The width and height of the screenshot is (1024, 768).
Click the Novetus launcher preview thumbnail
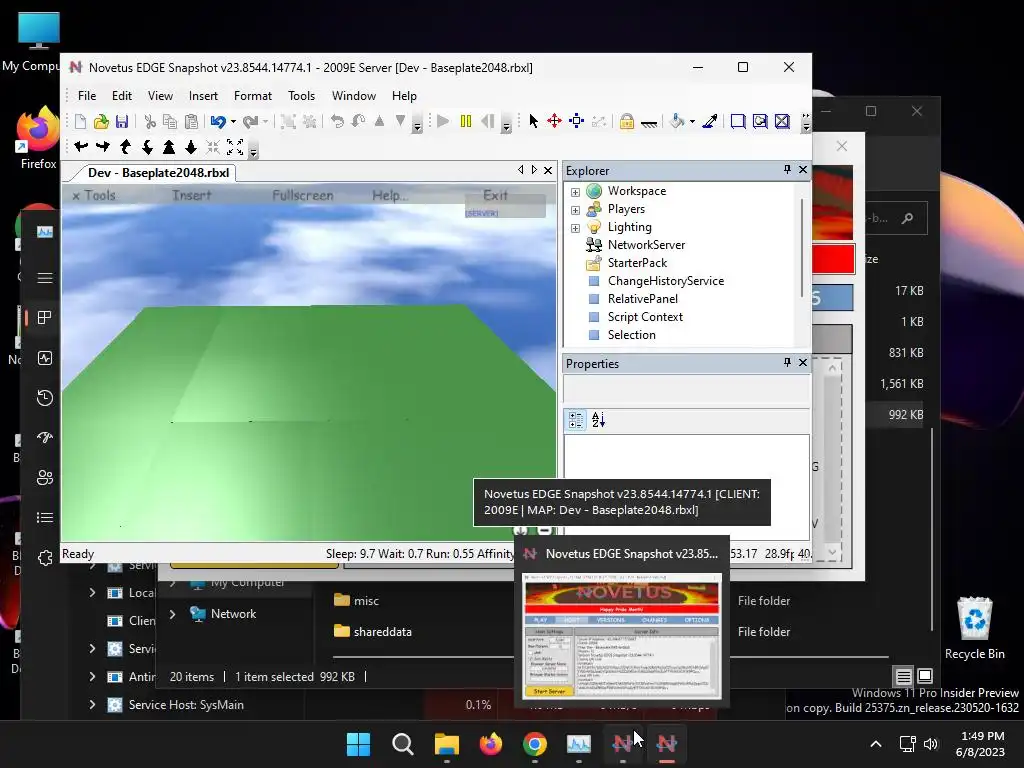pyautogui.click(x=622, y=635)
